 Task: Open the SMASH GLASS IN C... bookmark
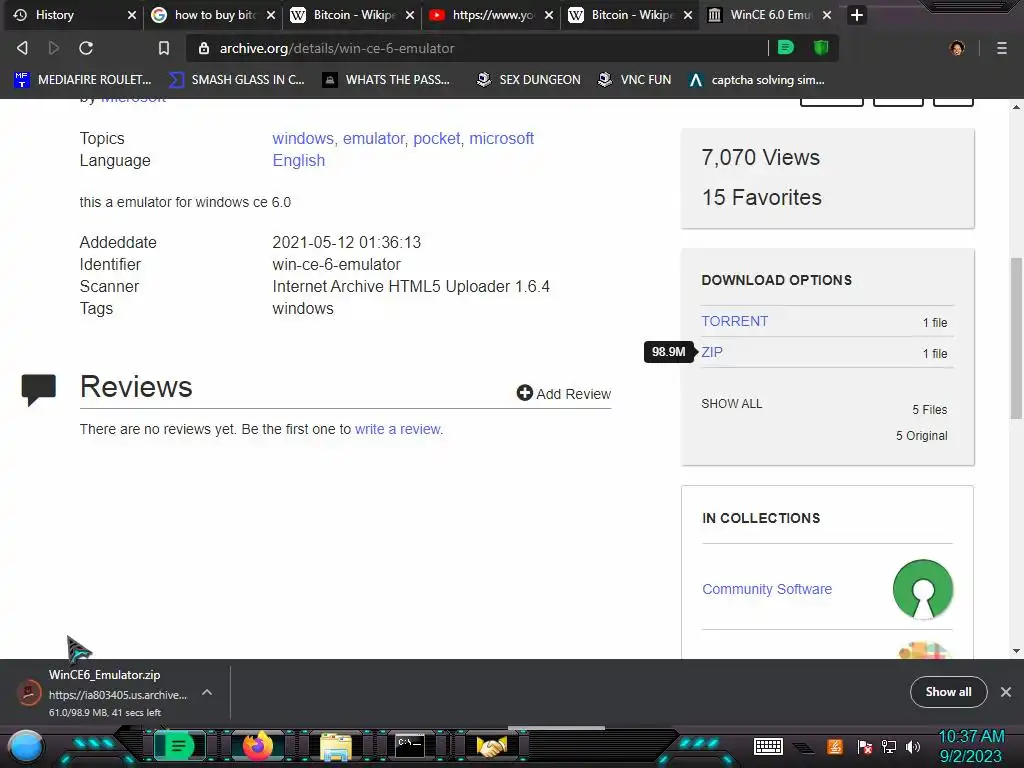click(236, 80)
